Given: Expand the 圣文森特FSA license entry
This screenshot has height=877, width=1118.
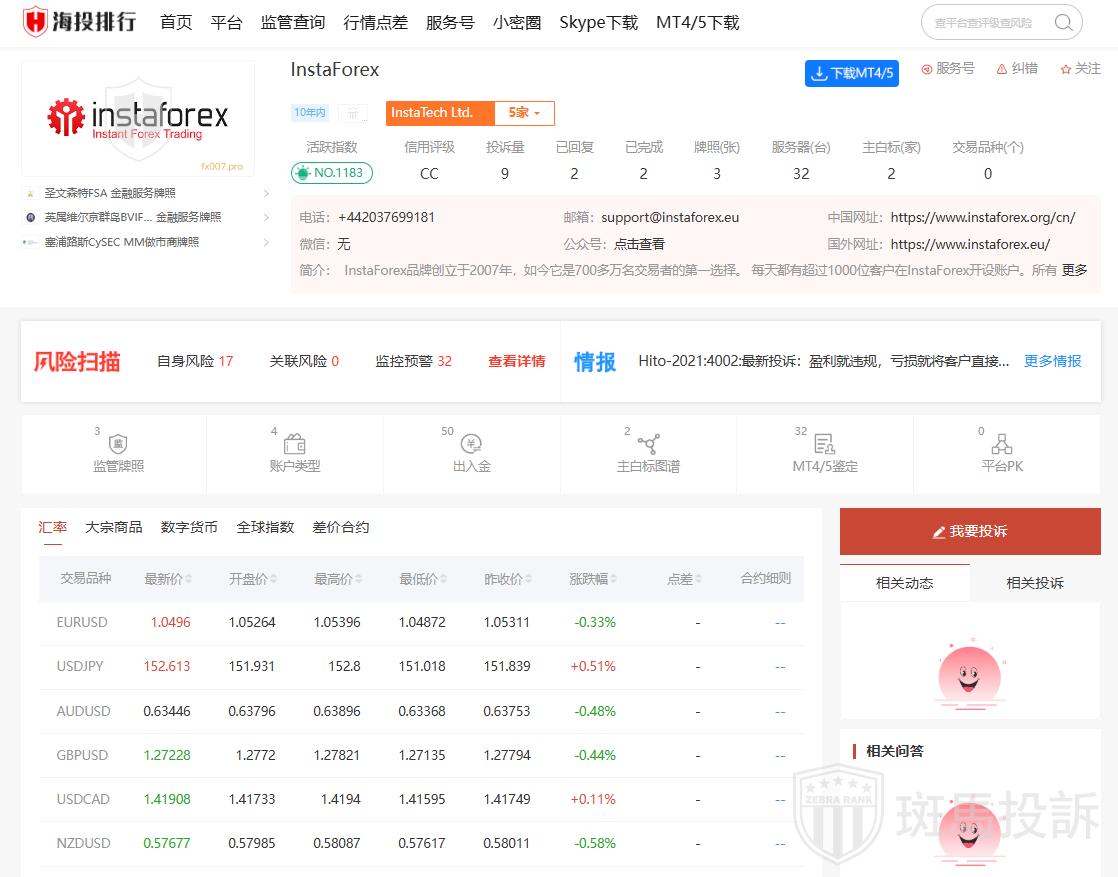Looking at the screenshot, I should coord(266,193).
